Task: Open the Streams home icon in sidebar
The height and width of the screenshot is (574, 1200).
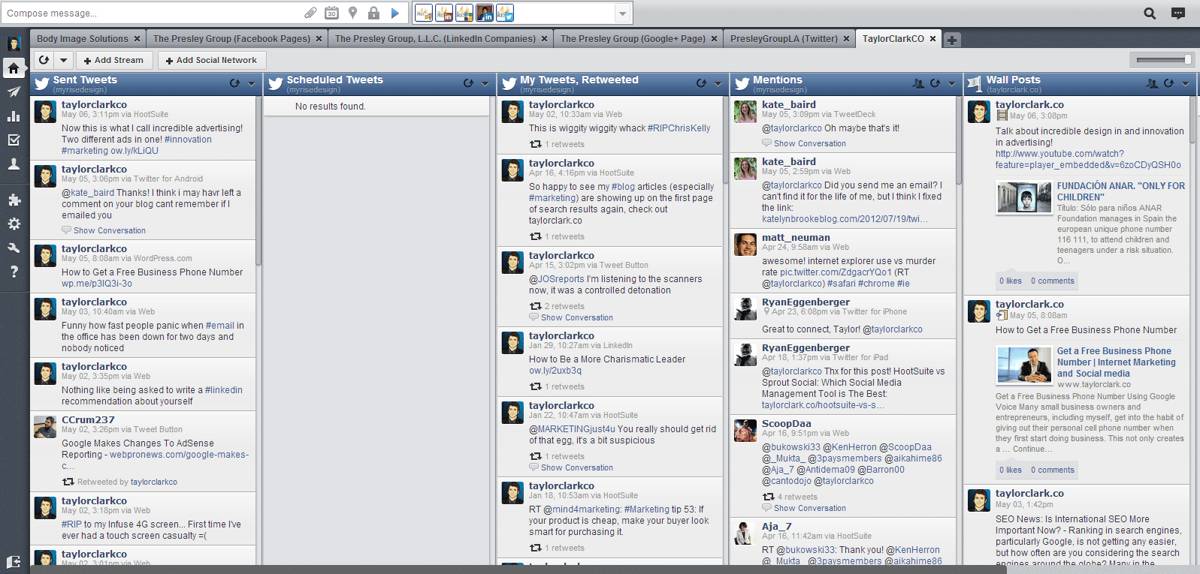Action: click(x=14, y=68)
